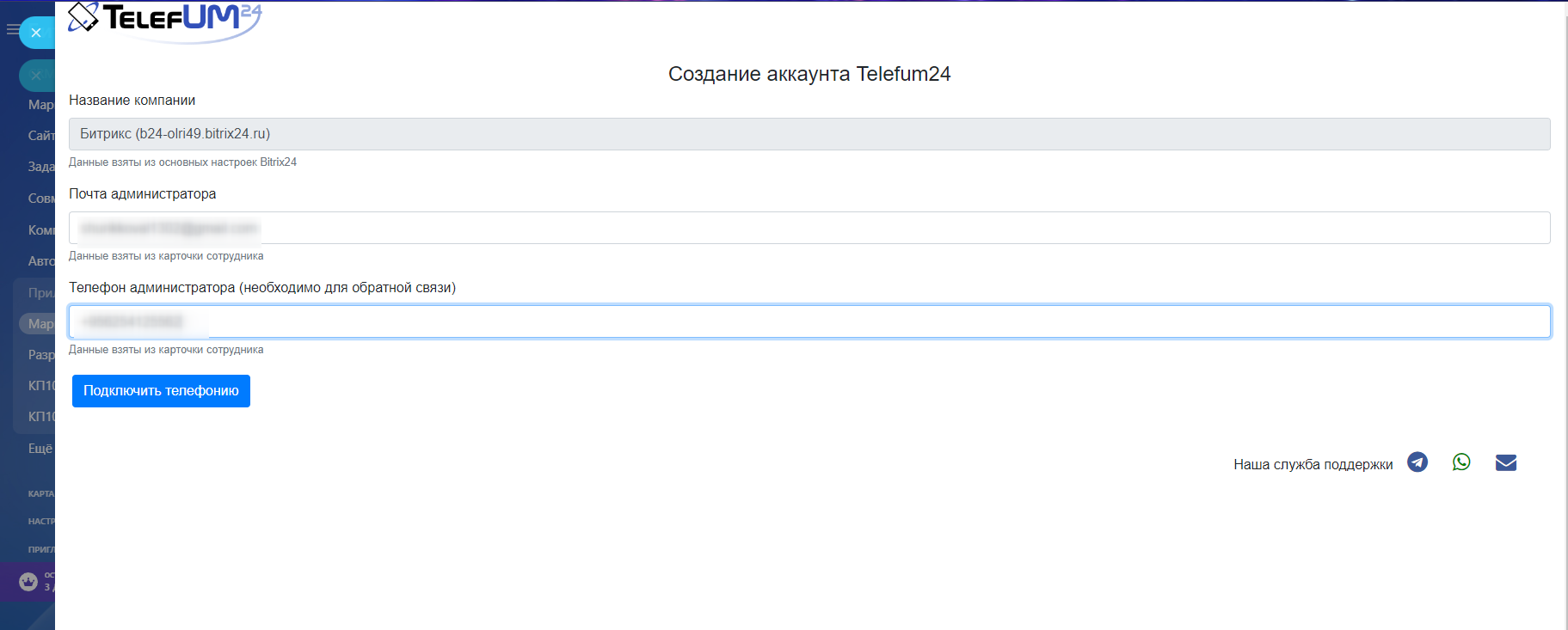The image size is (1568, 630).
Task: Open the Задачи sidebar item
Action: click(x=40, y=167)
